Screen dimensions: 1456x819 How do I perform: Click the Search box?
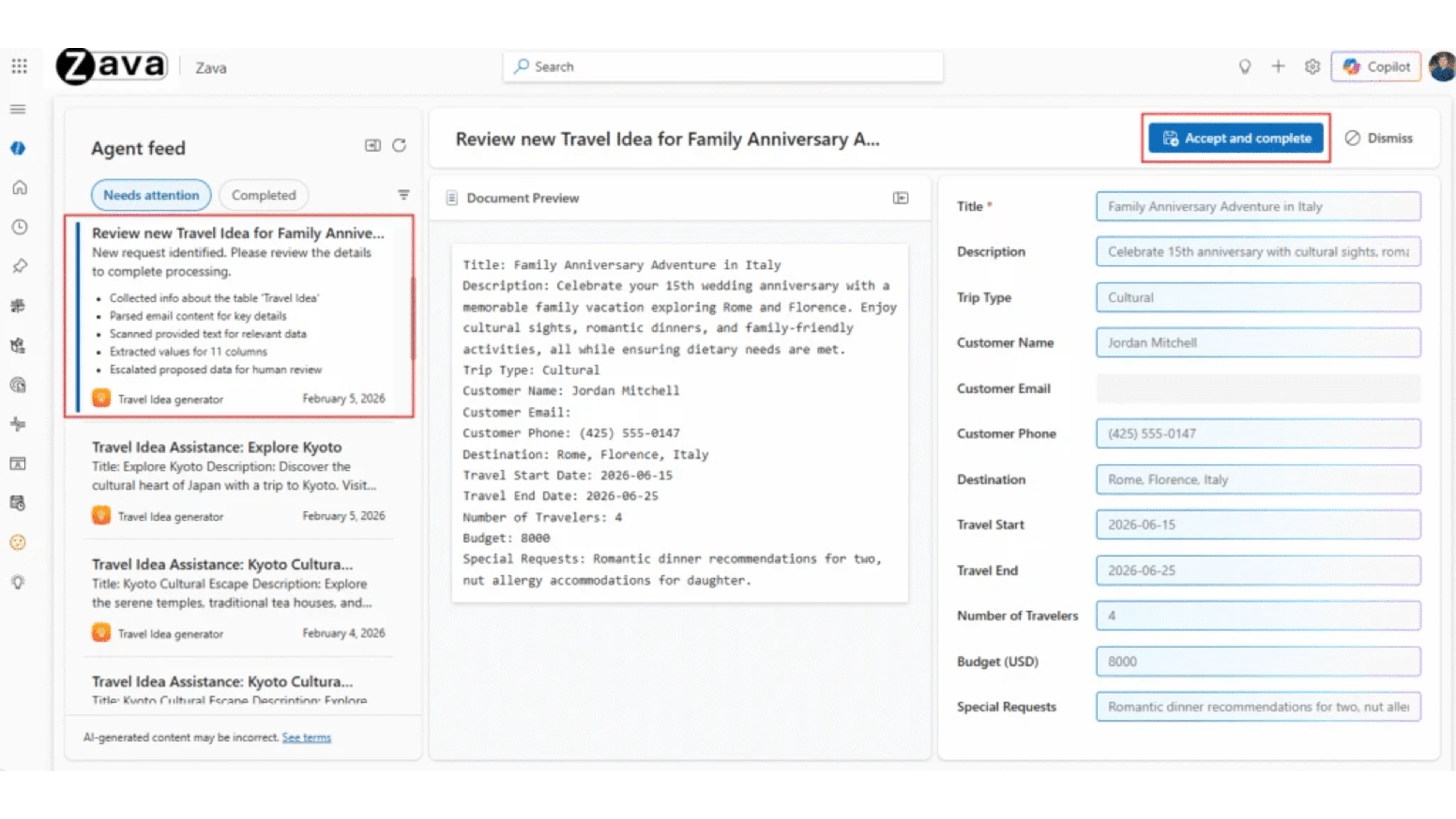pos(723,67)
